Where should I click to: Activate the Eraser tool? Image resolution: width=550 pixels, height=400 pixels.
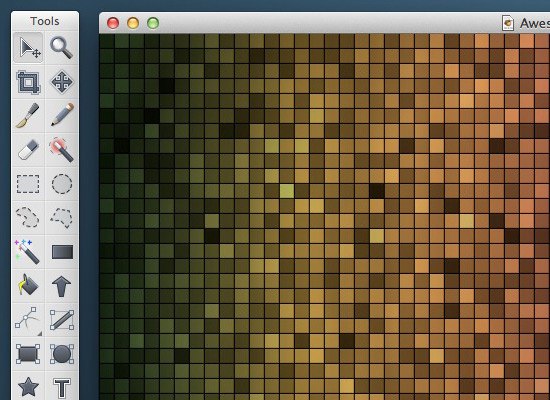(x=28, y=149)
